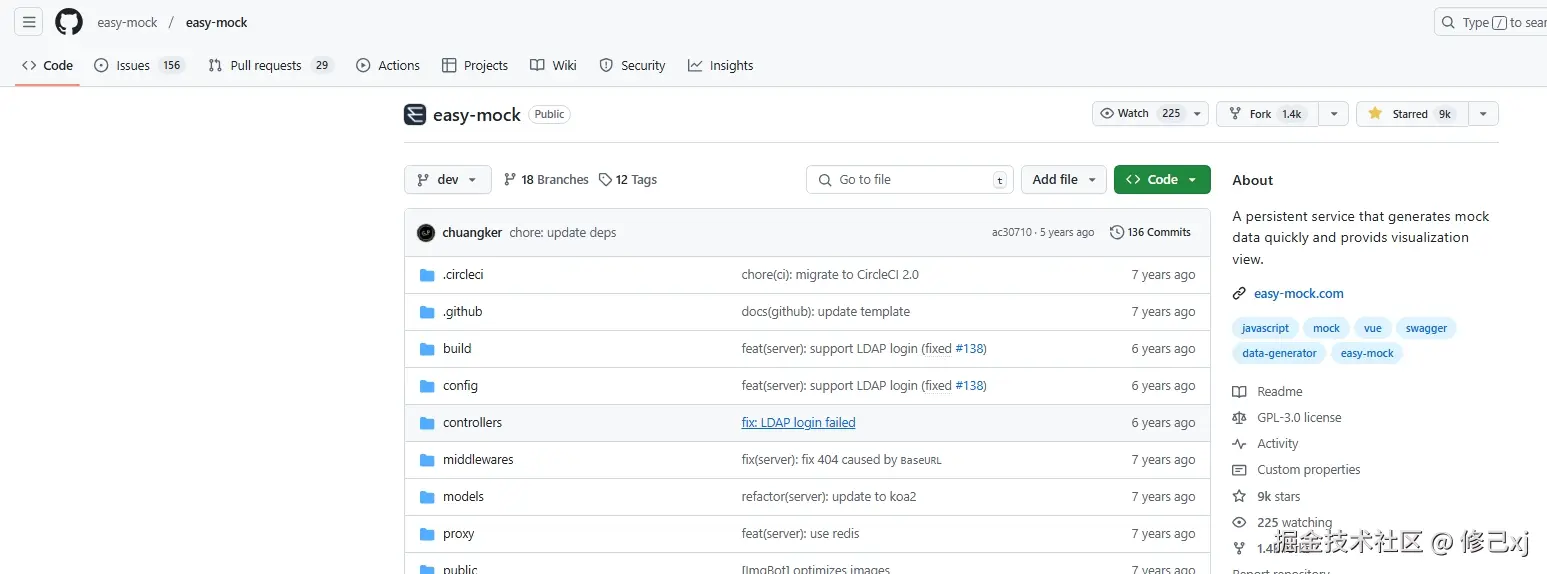Open the green Code dropdown
Screen dimensions: 1547x574
(x=1161, y=180)
